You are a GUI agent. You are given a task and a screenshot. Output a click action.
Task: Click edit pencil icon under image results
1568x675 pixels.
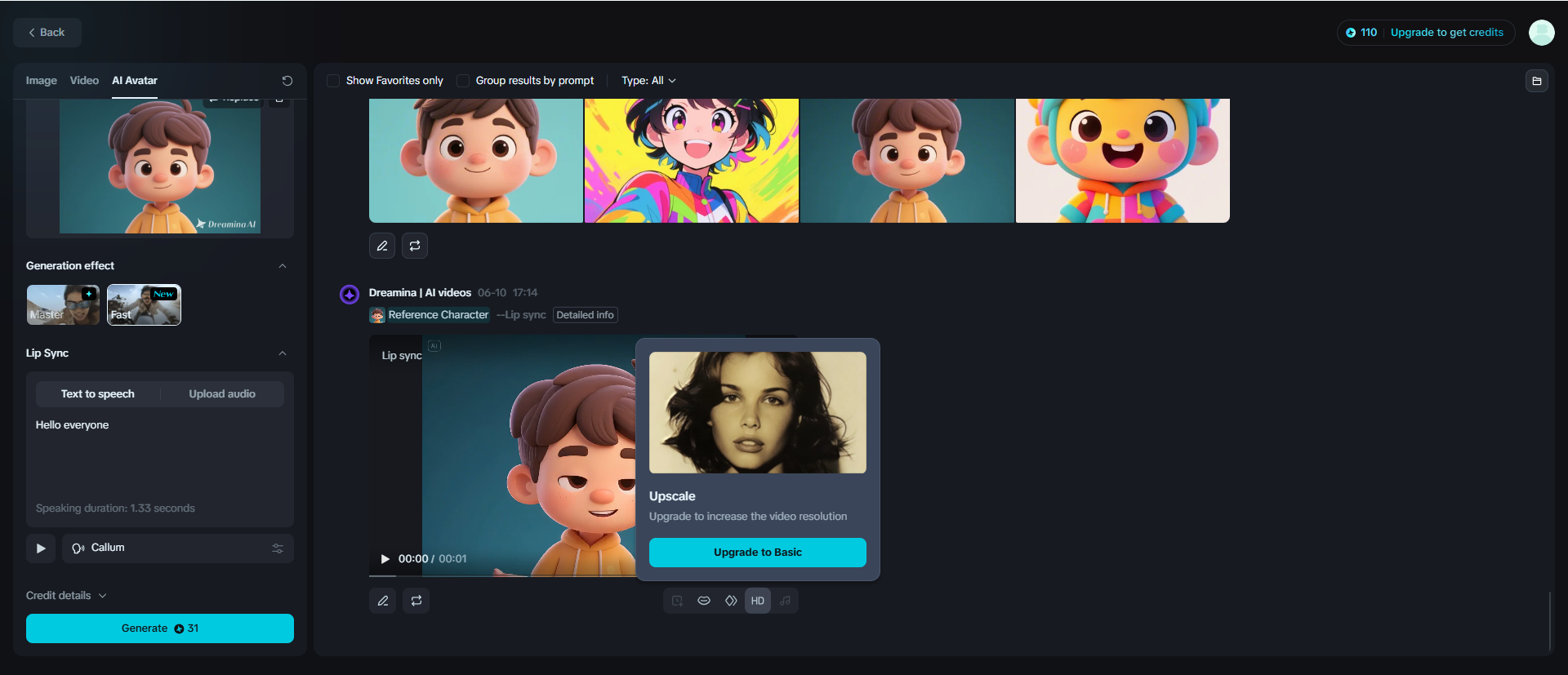click(382, 246)
